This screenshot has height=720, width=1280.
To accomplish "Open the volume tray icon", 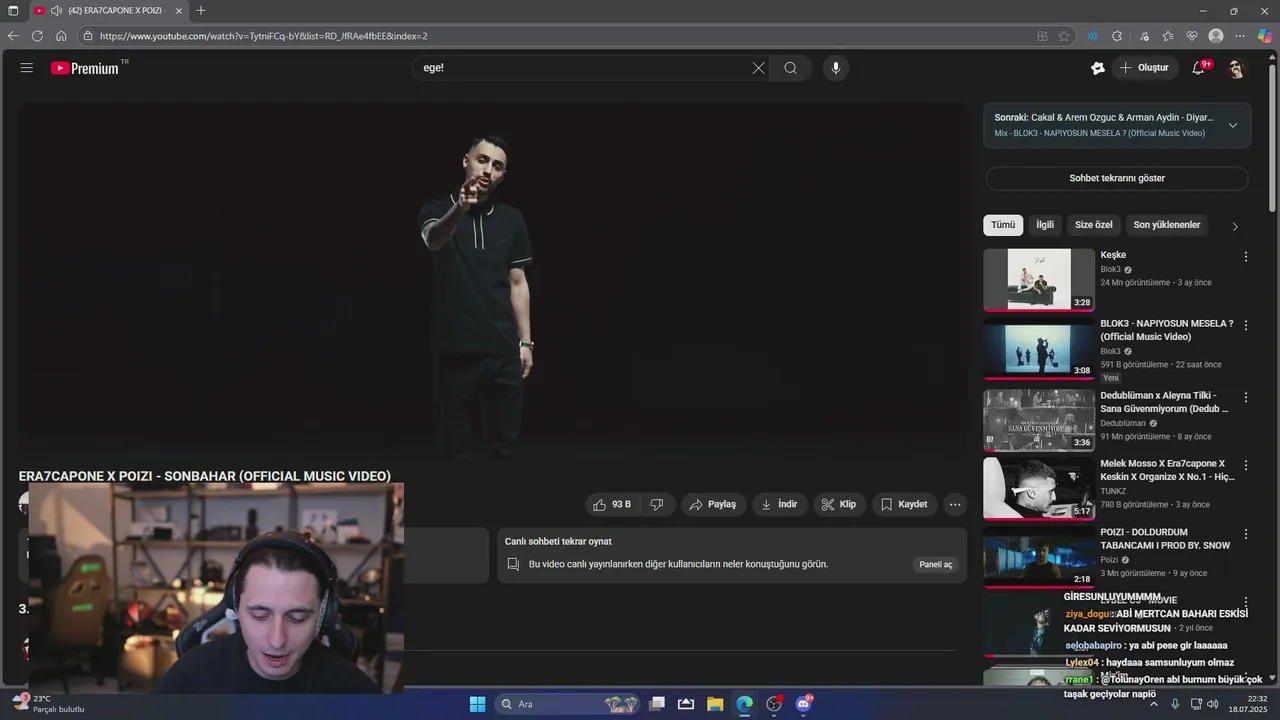I will (1212, 704).
